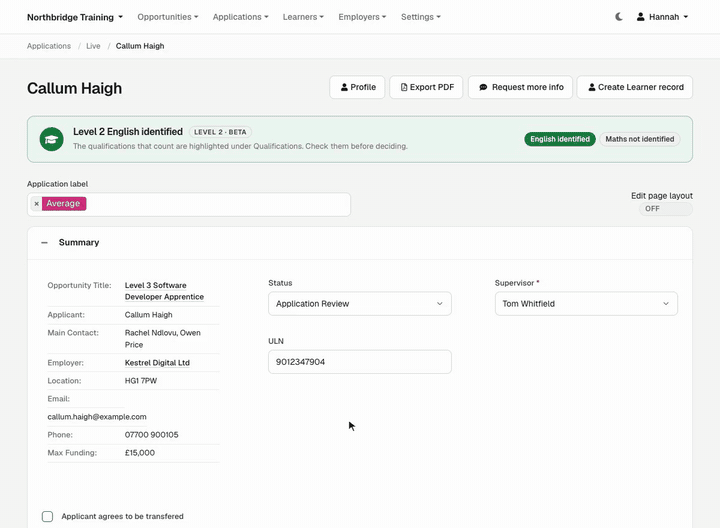Viewport: 720px width, 528px height.
Task: Click Create Learner record button
Action: coord(635,87)
